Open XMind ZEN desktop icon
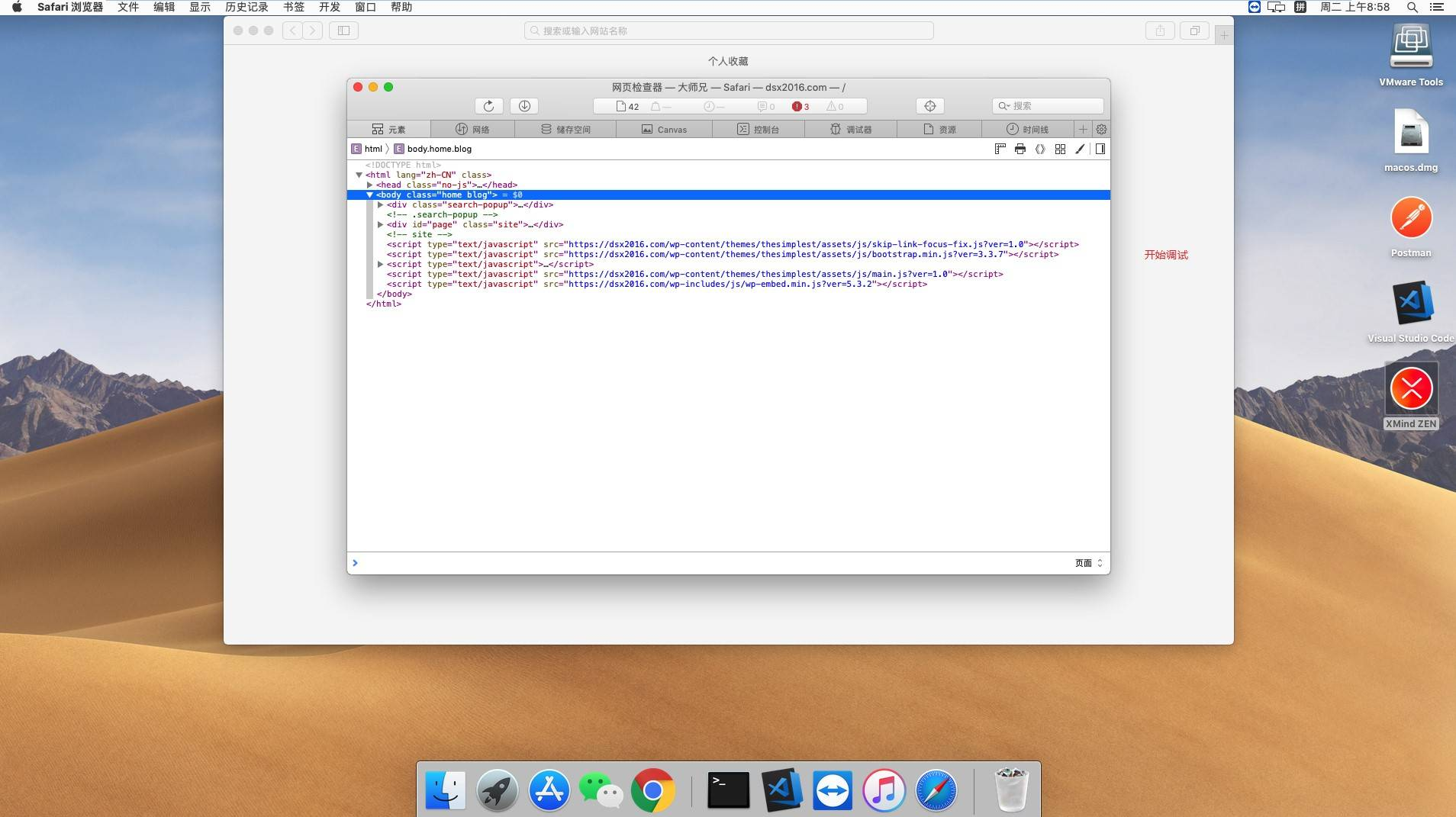Screen dimensions: 1456x817 point(1411,397)
